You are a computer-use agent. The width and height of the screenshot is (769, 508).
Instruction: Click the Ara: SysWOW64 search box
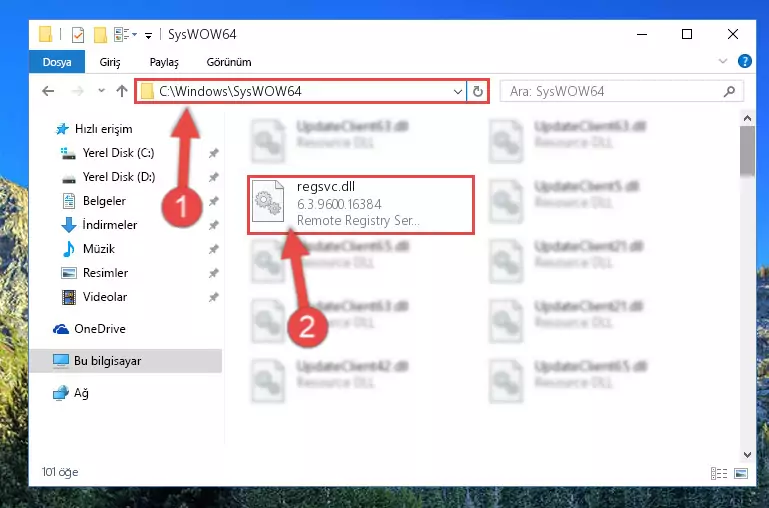[621, 92]
